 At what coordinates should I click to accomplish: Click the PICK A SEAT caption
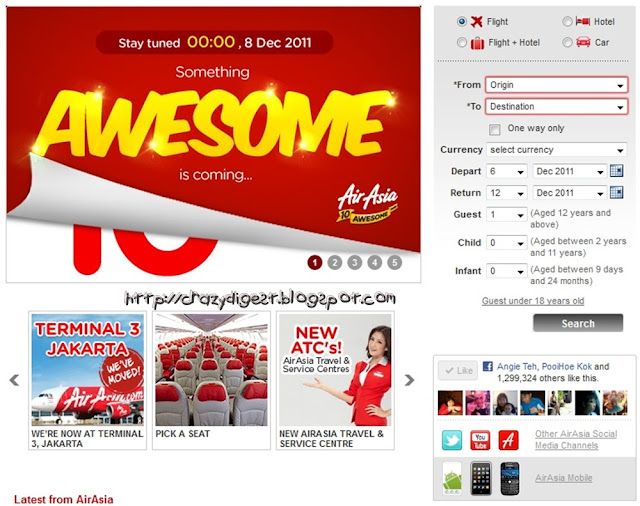pos(182,434)
